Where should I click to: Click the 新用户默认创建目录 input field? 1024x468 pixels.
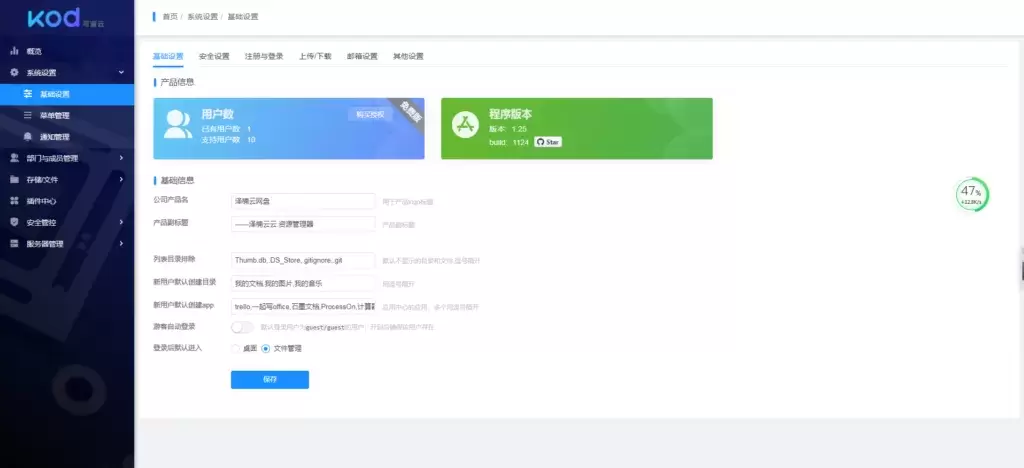303,283
